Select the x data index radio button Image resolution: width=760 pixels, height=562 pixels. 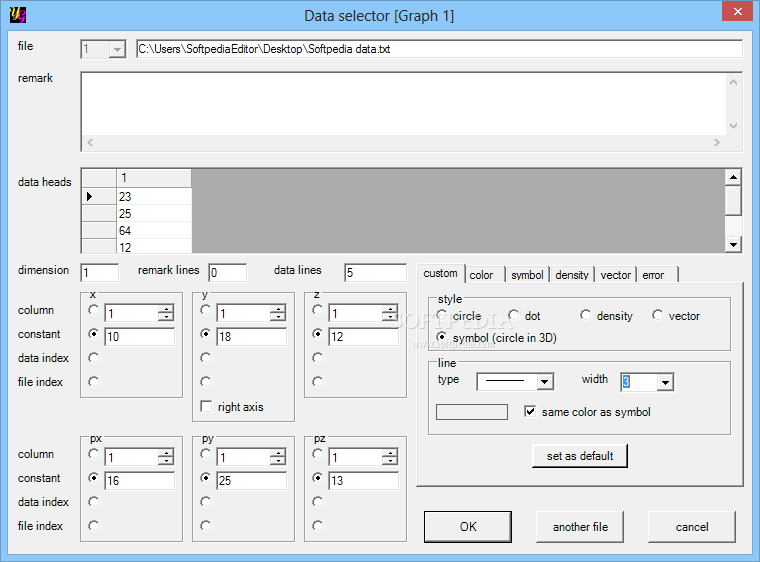pos(94,358)
